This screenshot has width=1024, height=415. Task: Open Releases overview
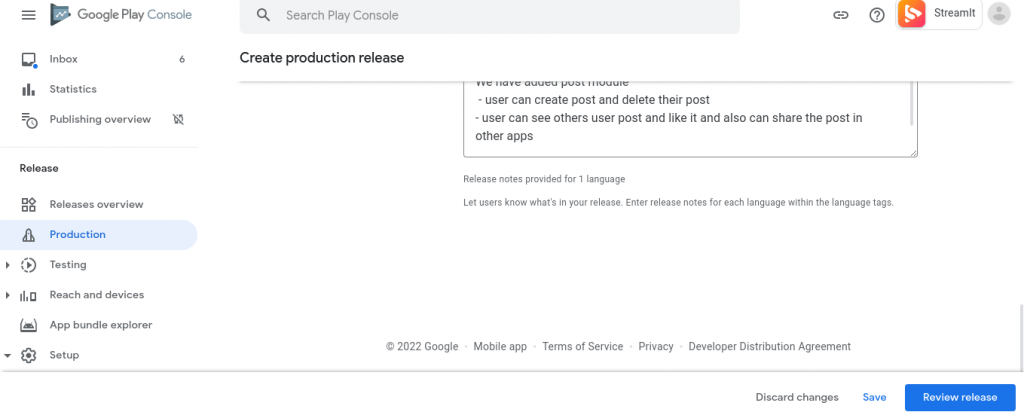[96, 204]
